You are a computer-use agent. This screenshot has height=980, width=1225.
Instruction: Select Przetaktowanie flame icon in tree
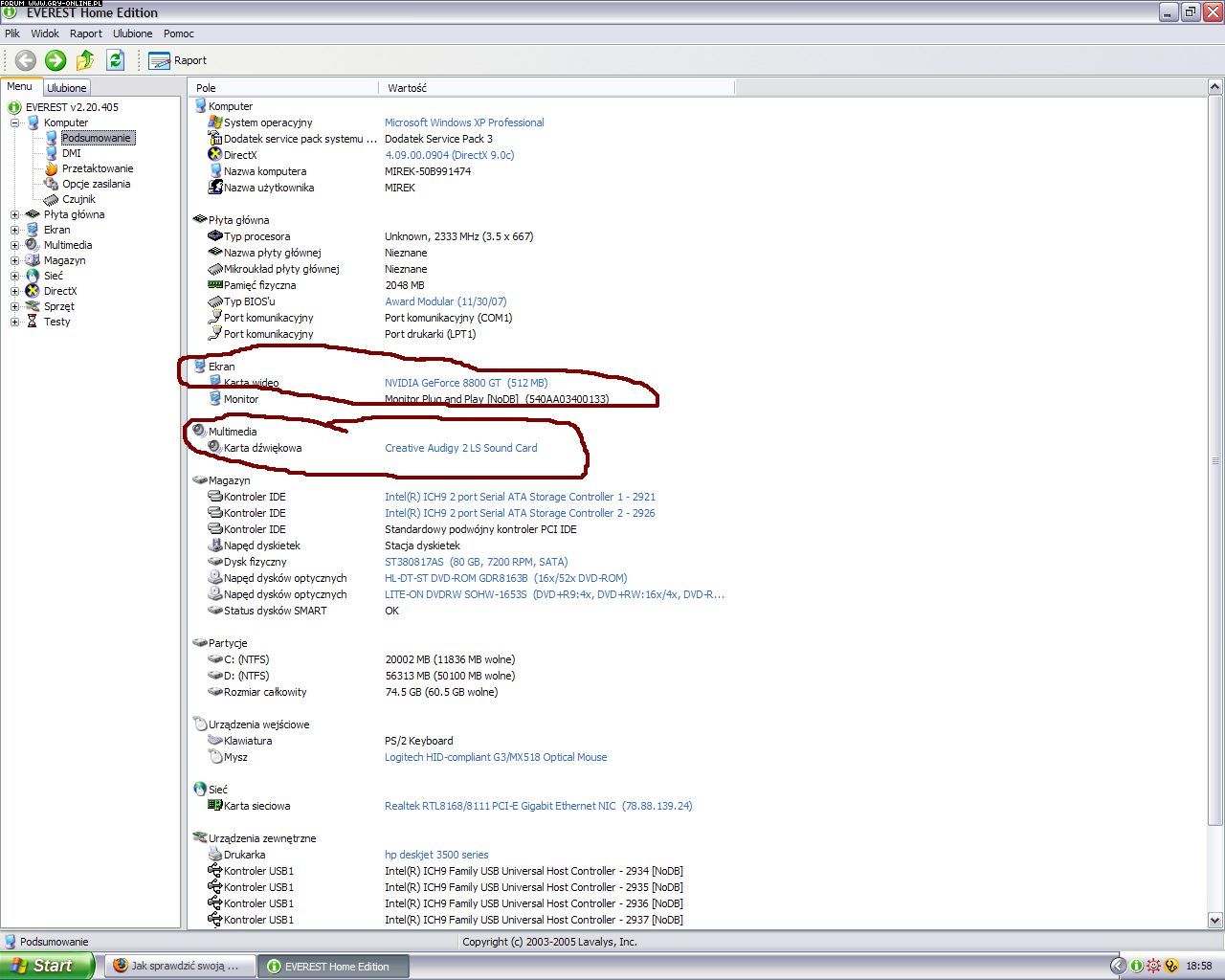point(51,168)
